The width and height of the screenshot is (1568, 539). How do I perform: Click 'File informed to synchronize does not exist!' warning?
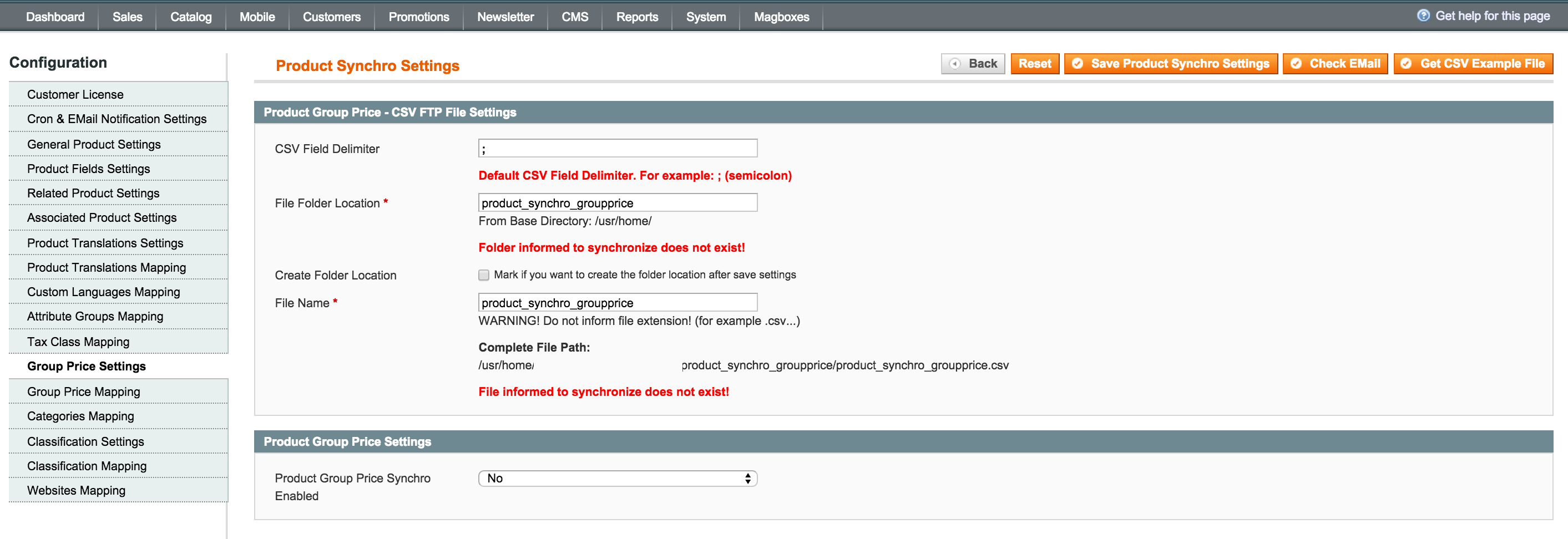coord(603,392)
